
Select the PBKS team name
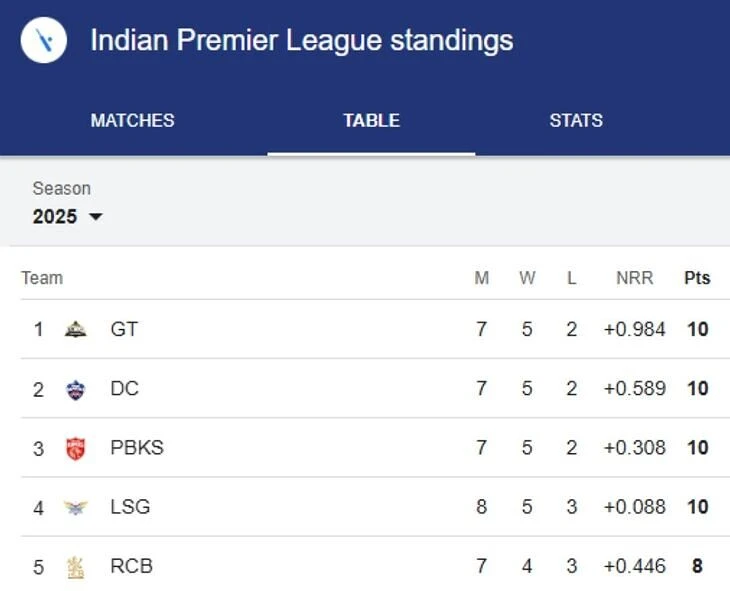(x=137, y=448)
